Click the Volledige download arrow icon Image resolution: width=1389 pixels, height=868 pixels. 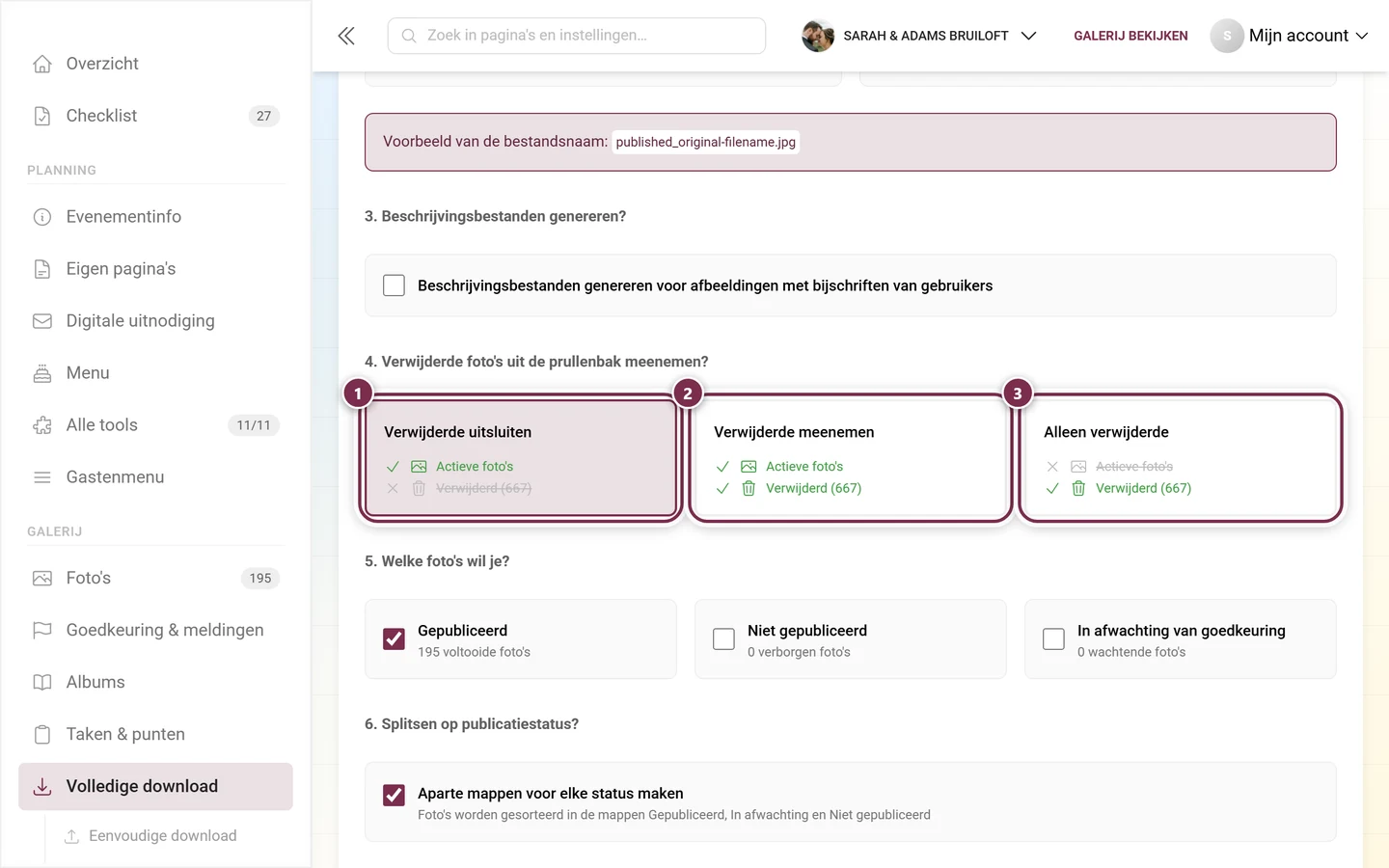[x=42, y=787]
